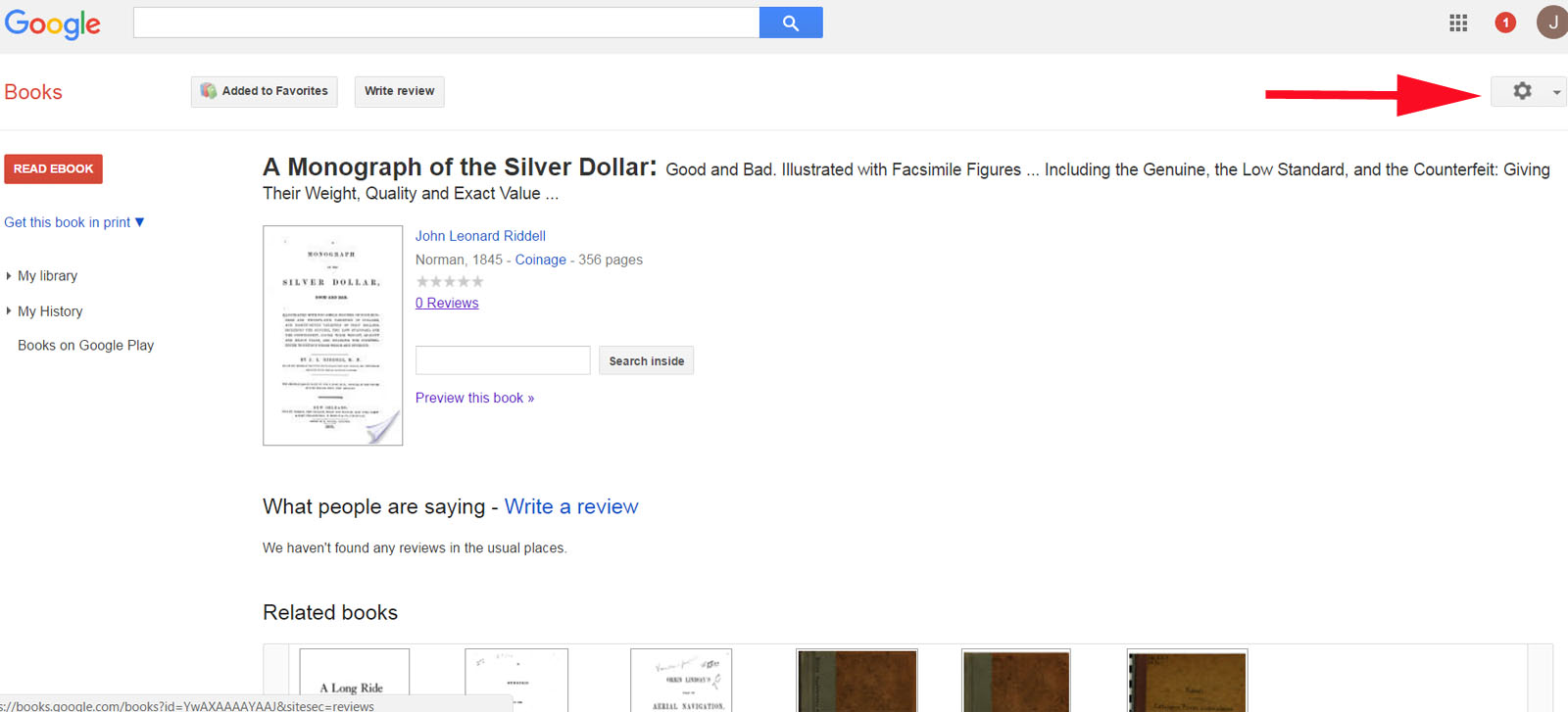Screen dimensions: 1568x712
Task: Open the fifth related book thumbnail
Action: pos(1016,680)
